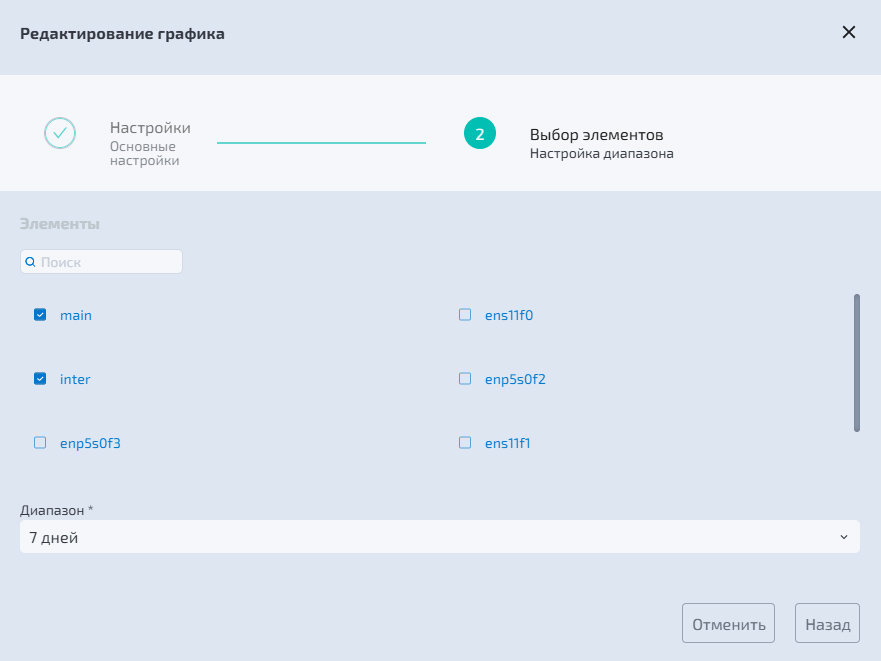Check the ens11f1 checkbox

465,443
